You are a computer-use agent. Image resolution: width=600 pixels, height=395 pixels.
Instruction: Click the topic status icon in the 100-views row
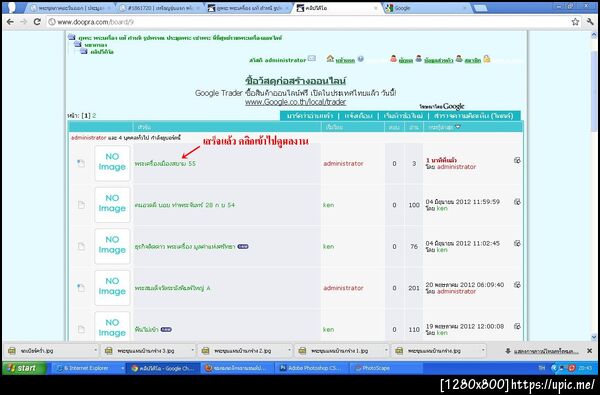coord(81,205)
